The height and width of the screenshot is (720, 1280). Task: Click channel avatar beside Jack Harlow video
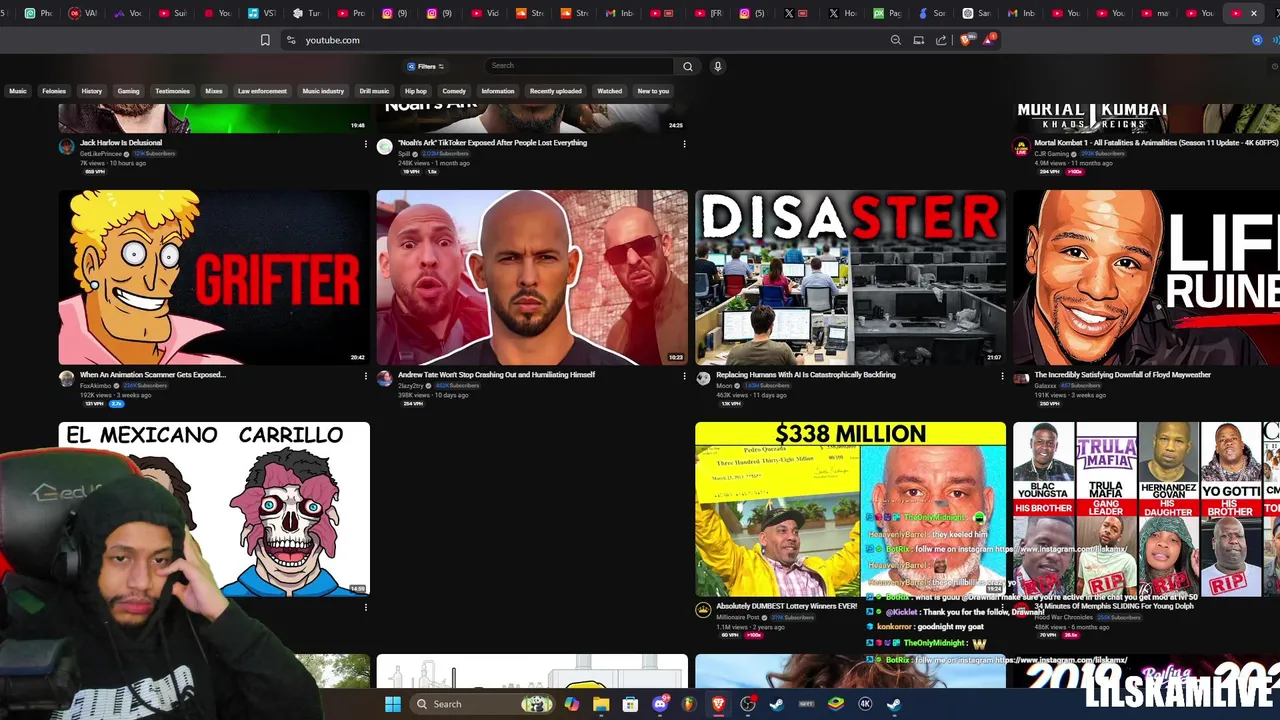[66, 147]
